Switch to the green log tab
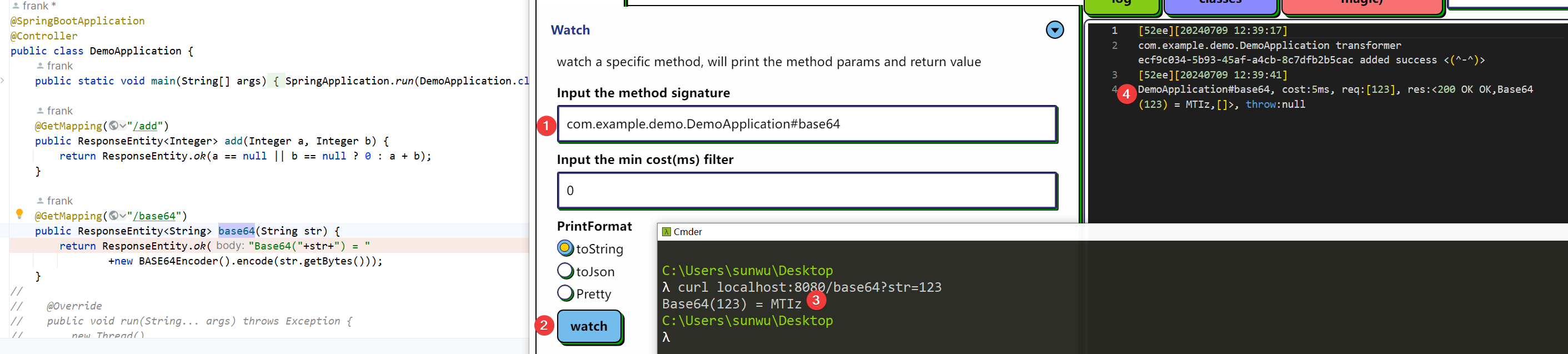The width and height of the screenshot is (1568, 354). click(x=1121, y=5)
